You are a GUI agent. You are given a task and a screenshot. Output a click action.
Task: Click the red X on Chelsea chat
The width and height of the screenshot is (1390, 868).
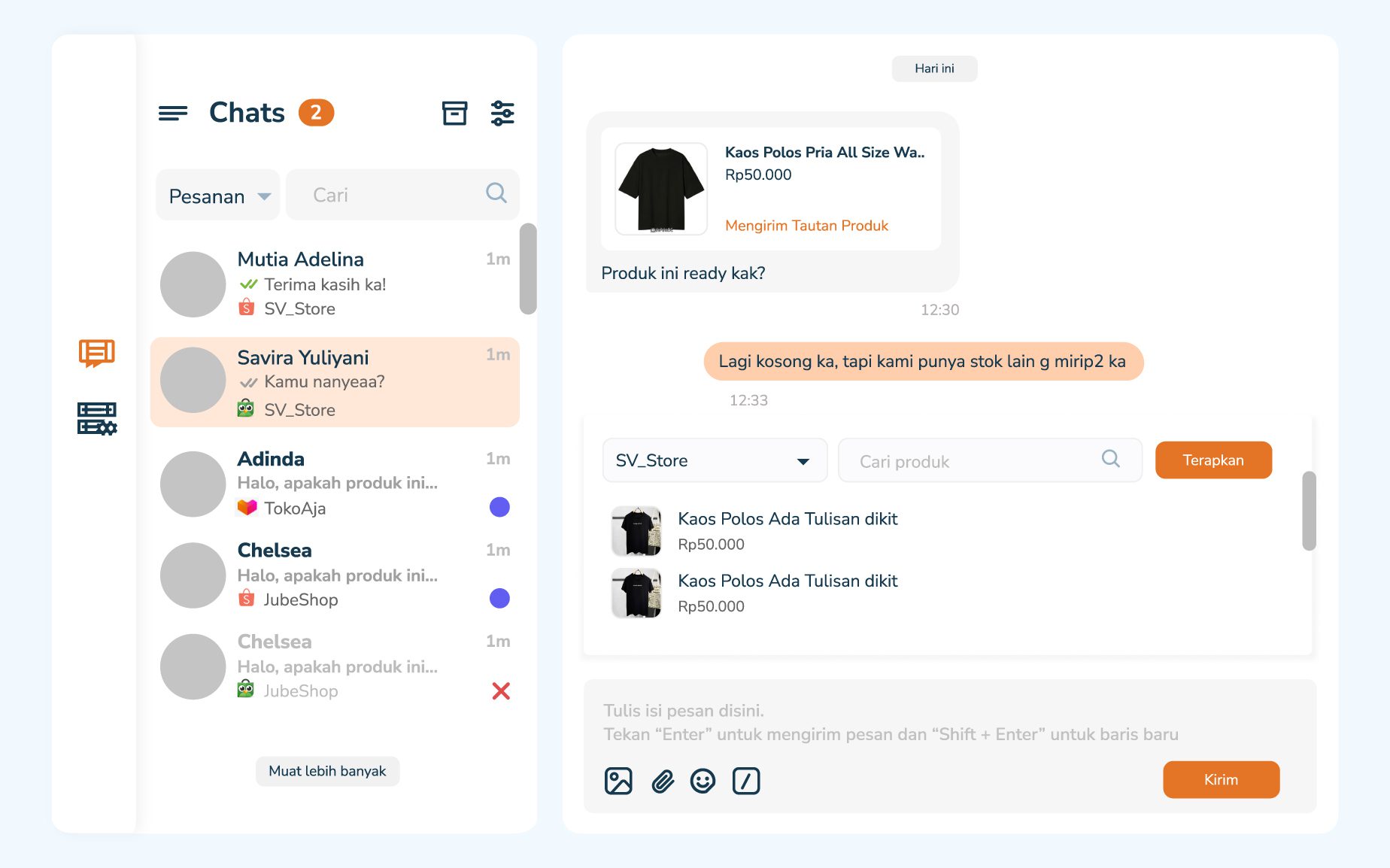pos(501,690)
